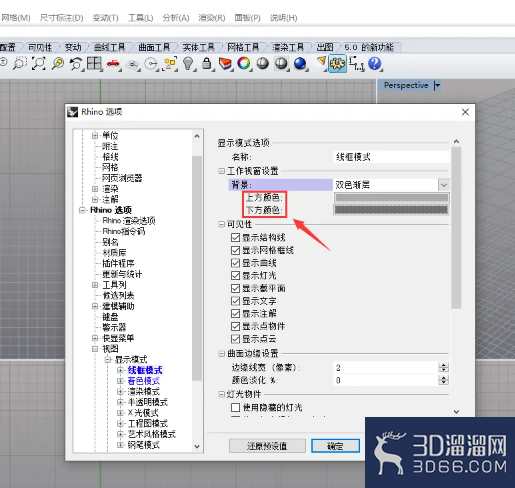The height and width of the screenshot is (488, 515).
Task: Click the blue render sphere icon
Action: point(300,63)
